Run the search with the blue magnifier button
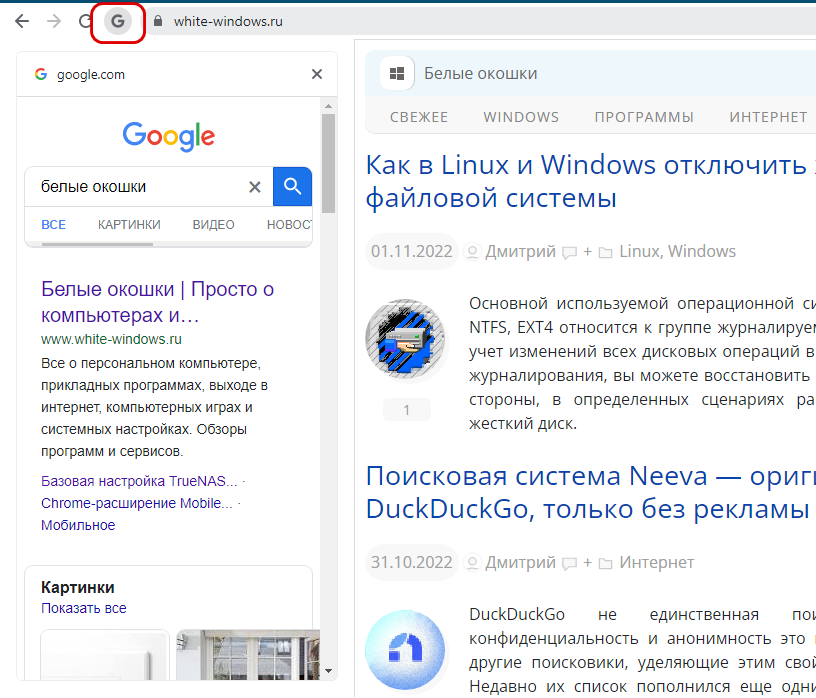This screenshot has height=698, width=816. 292,186
